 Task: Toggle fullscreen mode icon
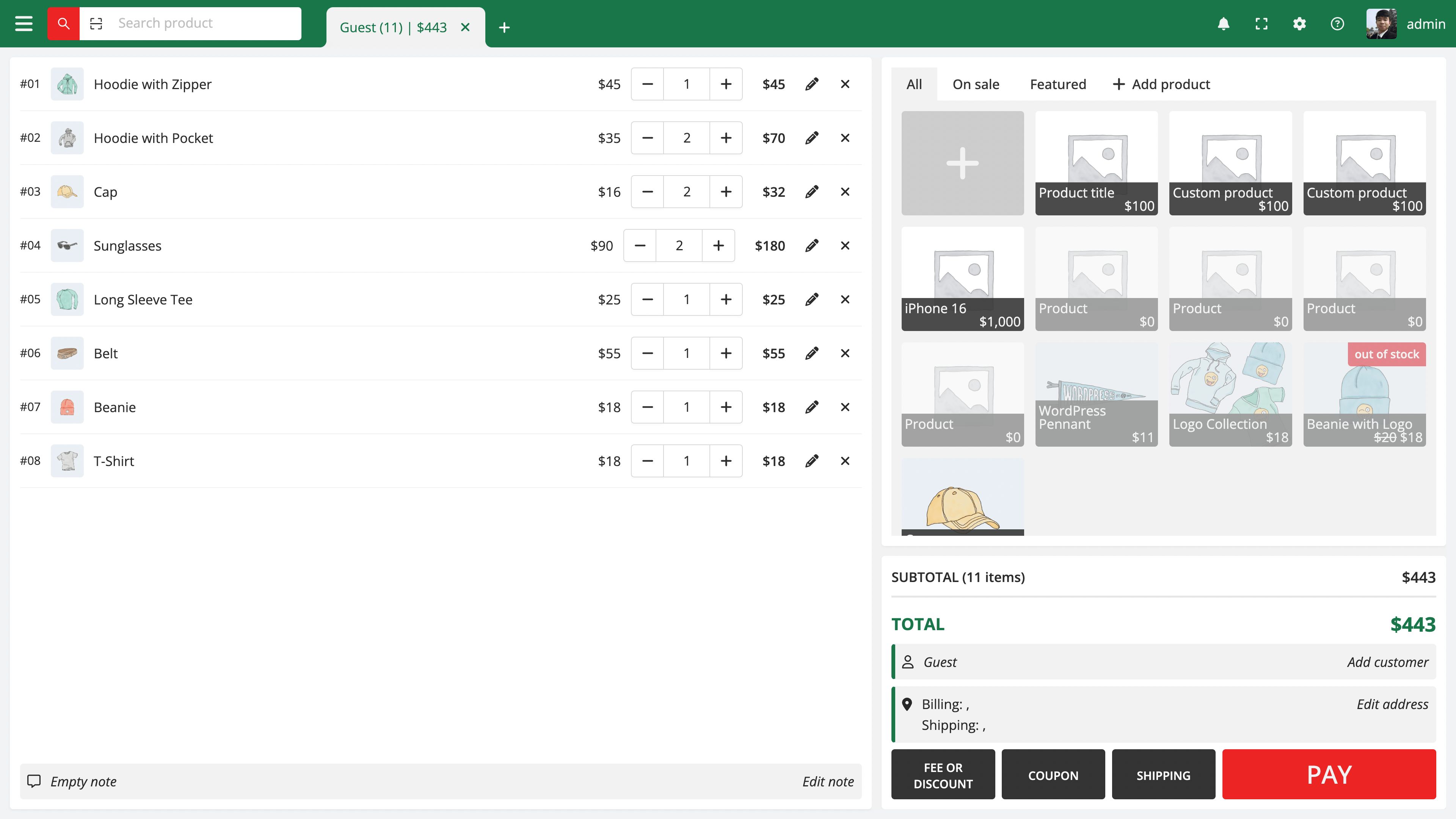point(1261,24)
